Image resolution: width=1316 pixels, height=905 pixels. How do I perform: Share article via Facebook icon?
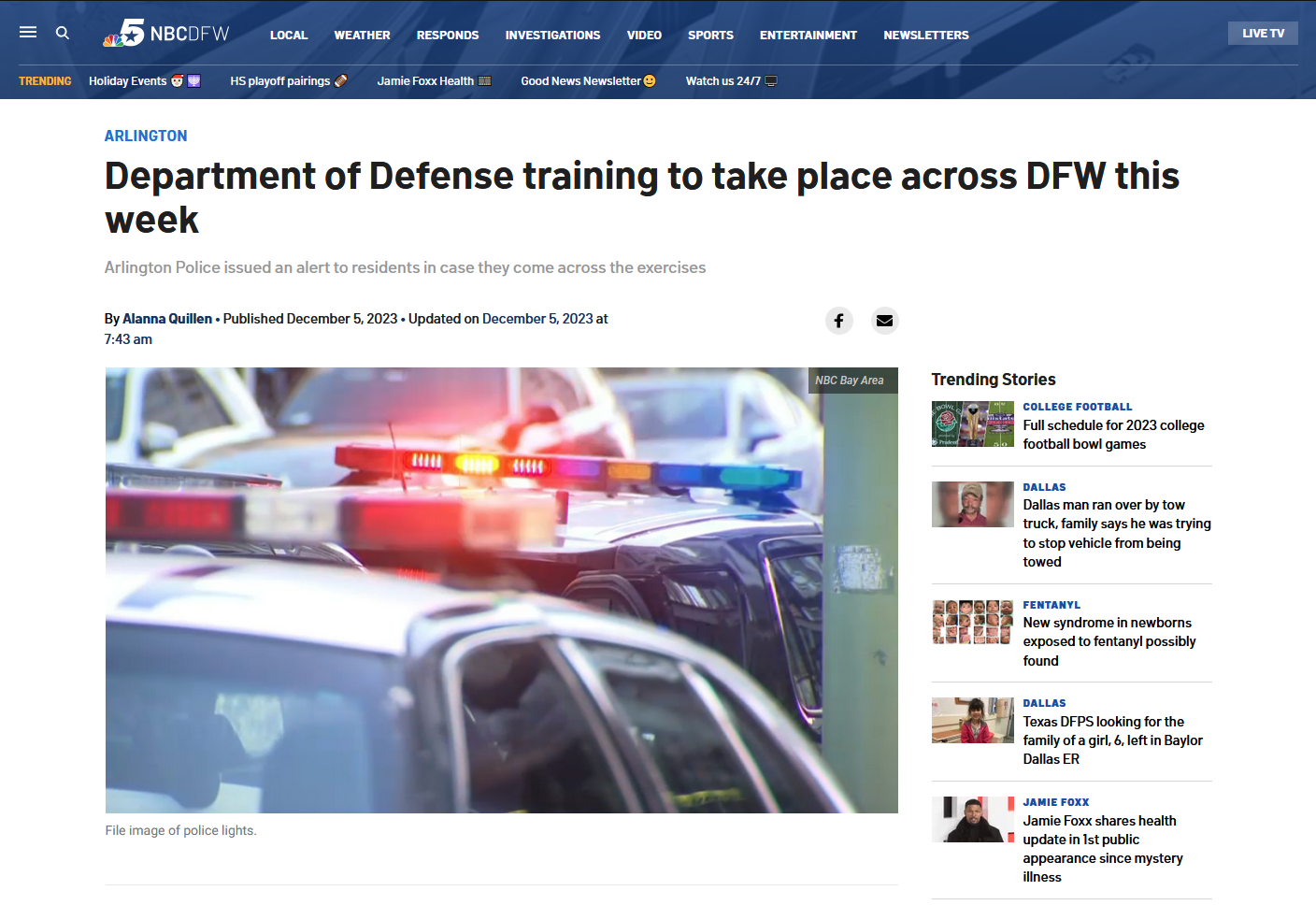pos(839,321)
